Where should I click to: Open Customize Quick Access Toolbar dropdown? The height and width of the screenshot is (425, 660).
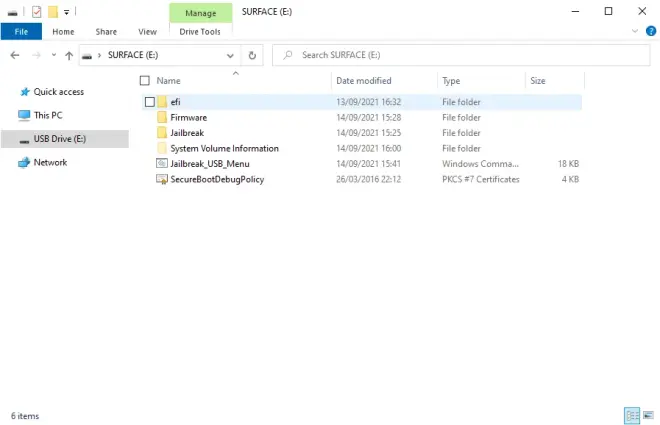click(67, 12)
